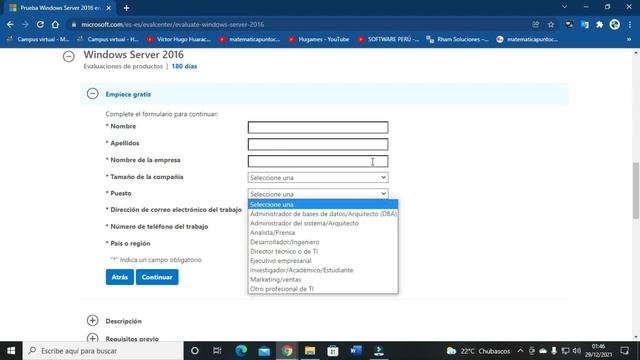640x360 pixels.
Task: Choose Desarrollador/Ingeniero option
Action: pyautogui.click(x=323, y=242)
